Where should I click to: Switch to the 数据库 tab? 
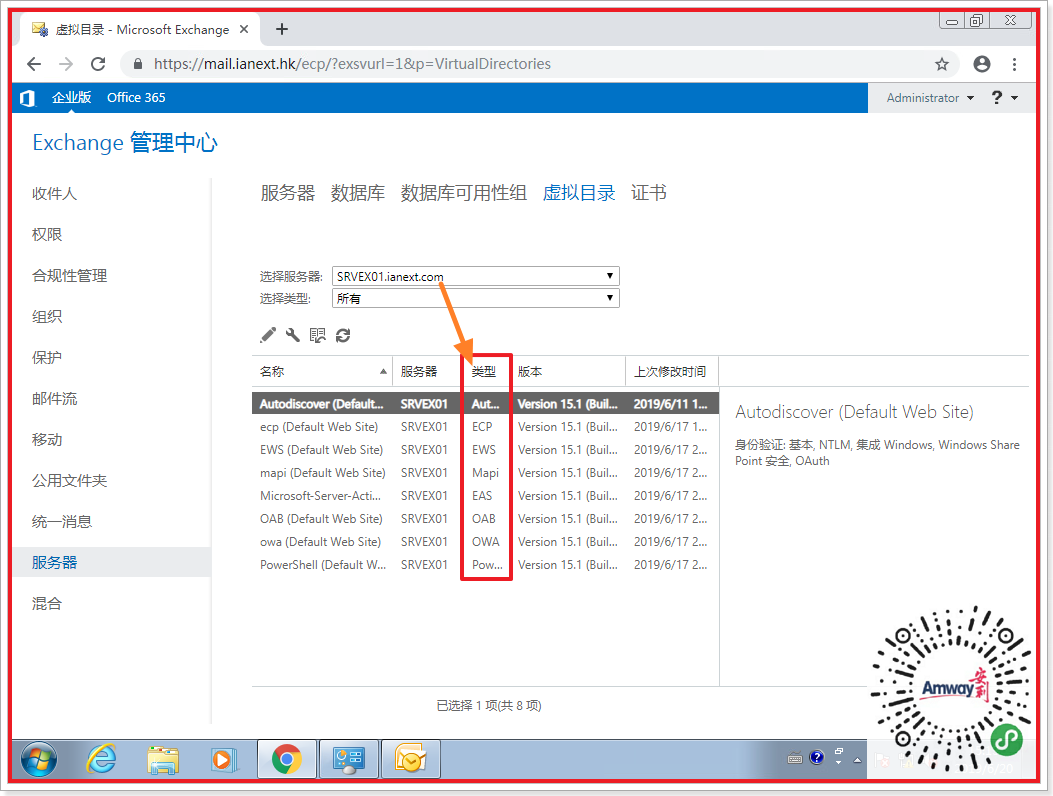click(358, 193)
